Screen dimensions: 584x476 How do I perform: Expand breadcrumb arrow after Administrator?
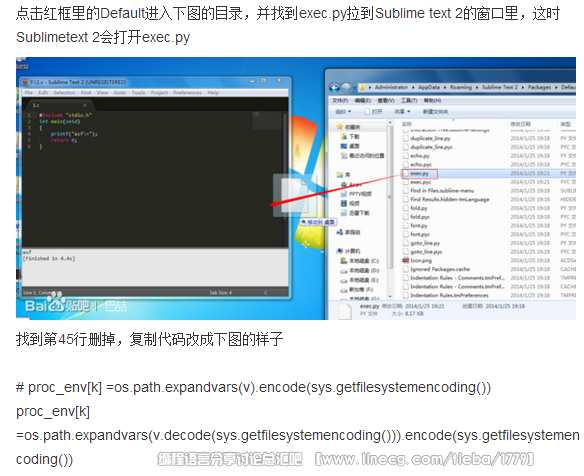413,87
